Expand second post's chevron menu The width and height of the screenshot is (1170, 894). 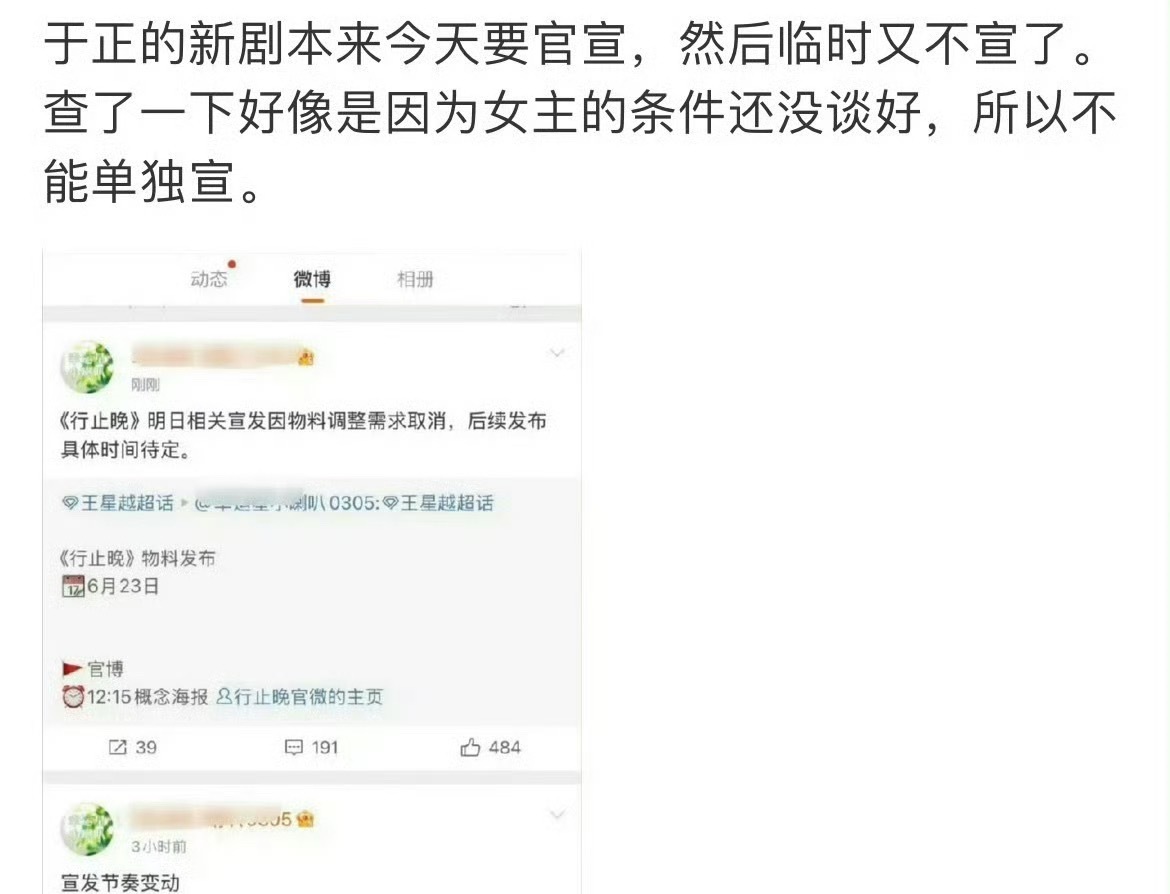[x=557, y=815]
